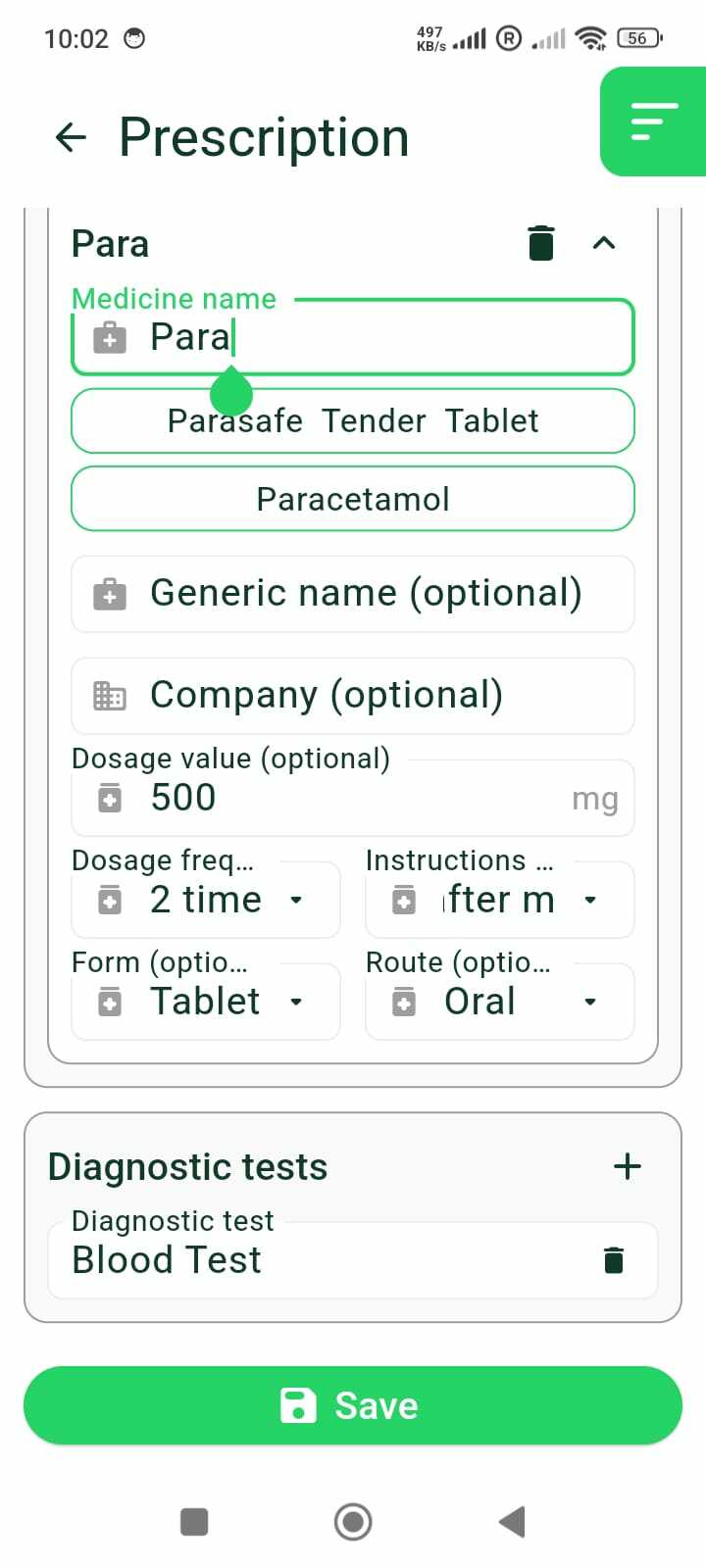Open the Dosage frequency dropdown
706x1568 pixels.
coord(206,900)
